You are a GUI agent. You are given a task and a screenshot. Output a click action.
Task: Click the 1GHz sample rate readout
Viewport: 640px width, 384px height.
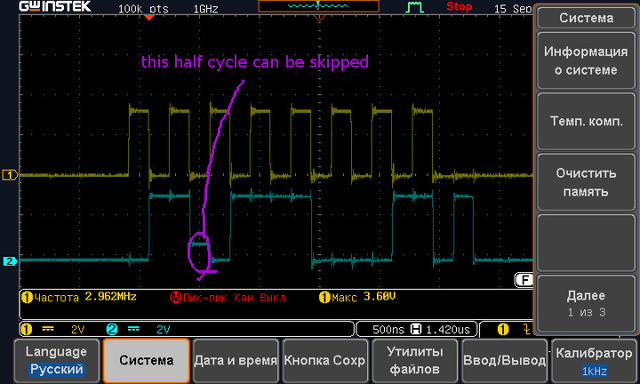click(x=206, y=9)
